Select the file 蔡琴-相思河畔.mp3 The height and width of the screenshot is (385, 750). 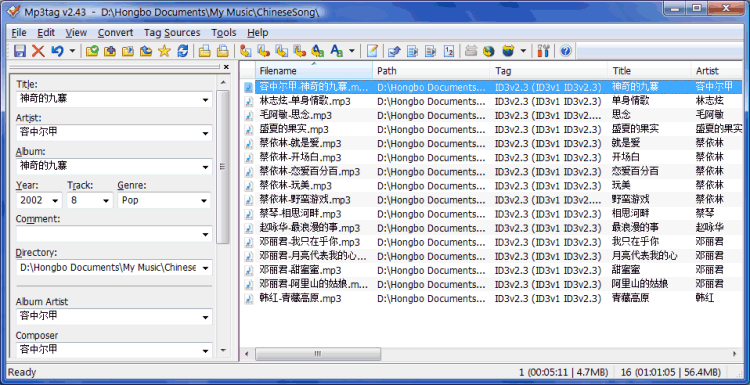coord(300,214)
